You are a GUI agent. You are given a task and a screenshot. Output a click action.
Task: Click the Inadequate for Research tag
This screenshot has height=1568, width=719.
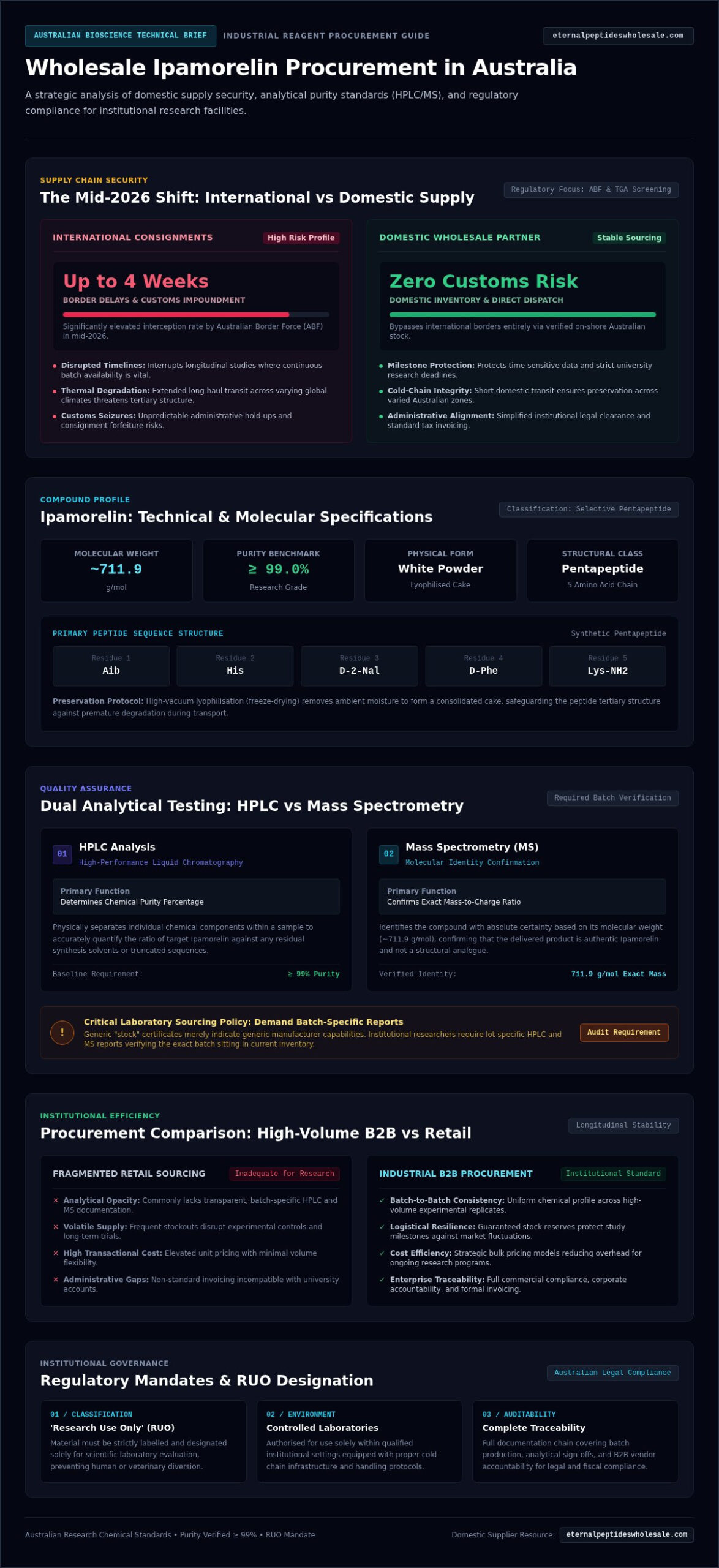click(x=285, y=1174)
